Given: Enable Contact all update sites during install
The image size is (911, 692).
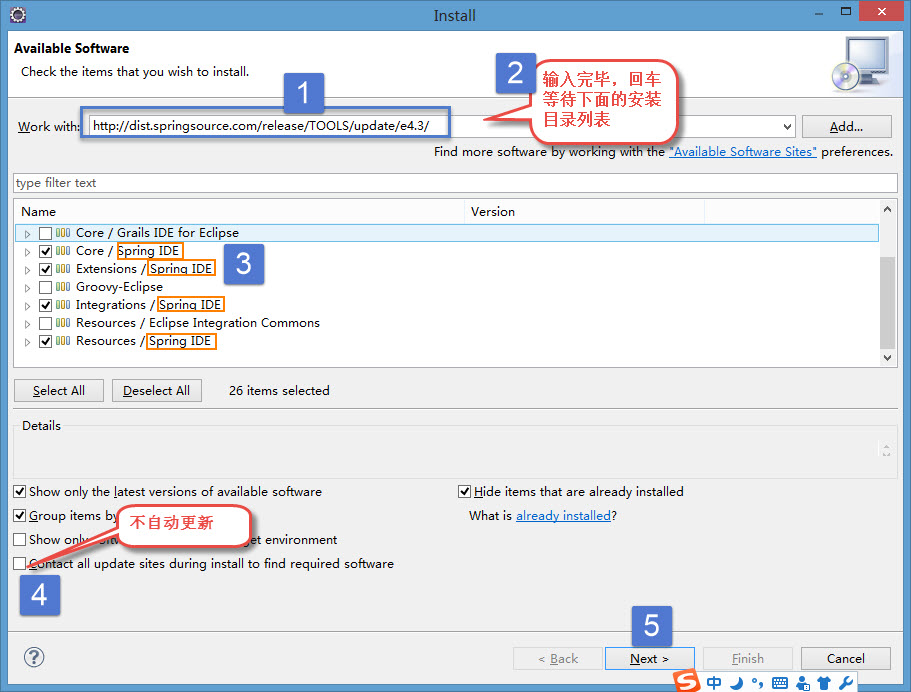Looking at the screenshot, I should click(x=20, y=563).
